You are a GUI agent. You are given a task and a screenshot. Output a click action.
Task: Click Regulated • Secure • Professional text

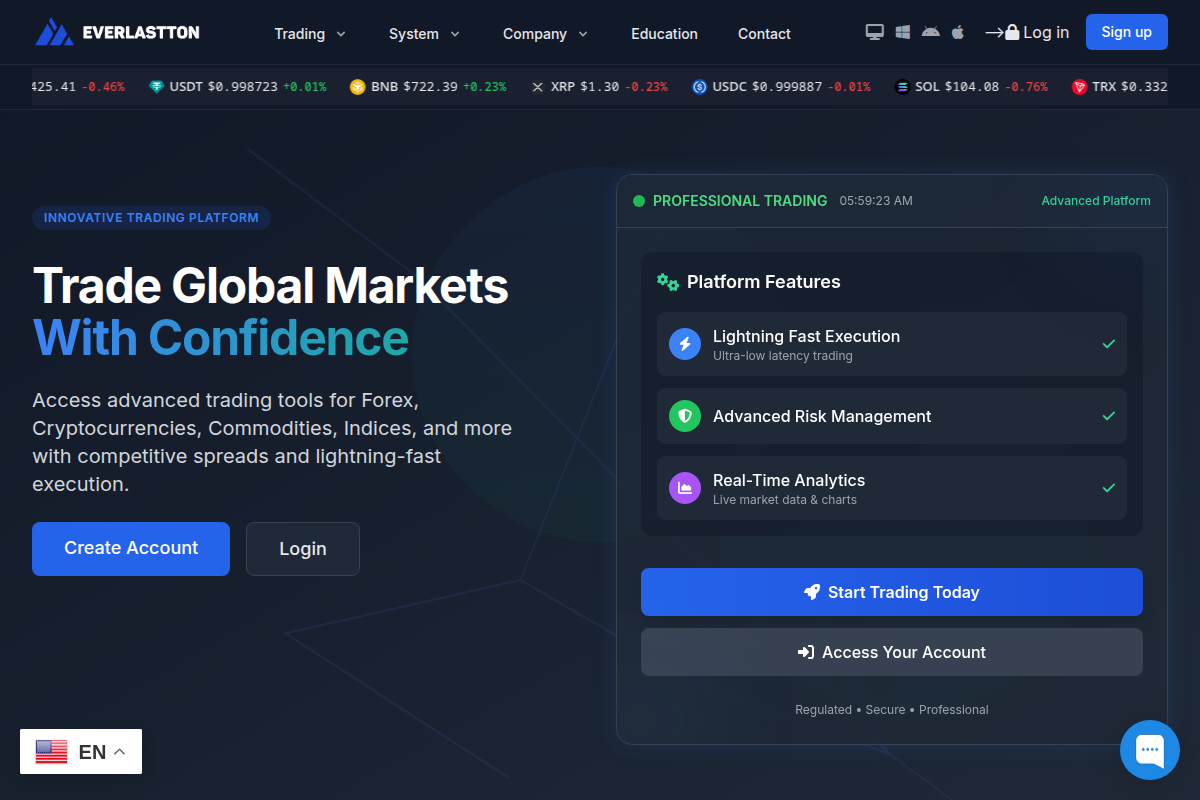coord(892,710)
